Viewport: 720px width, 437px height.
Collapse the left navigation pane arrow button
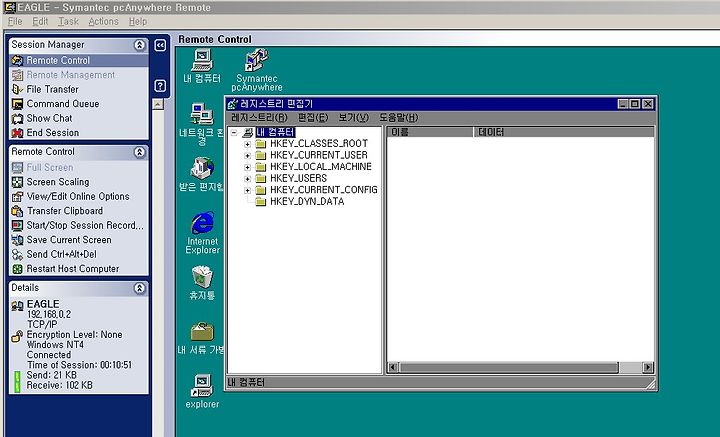160,45
